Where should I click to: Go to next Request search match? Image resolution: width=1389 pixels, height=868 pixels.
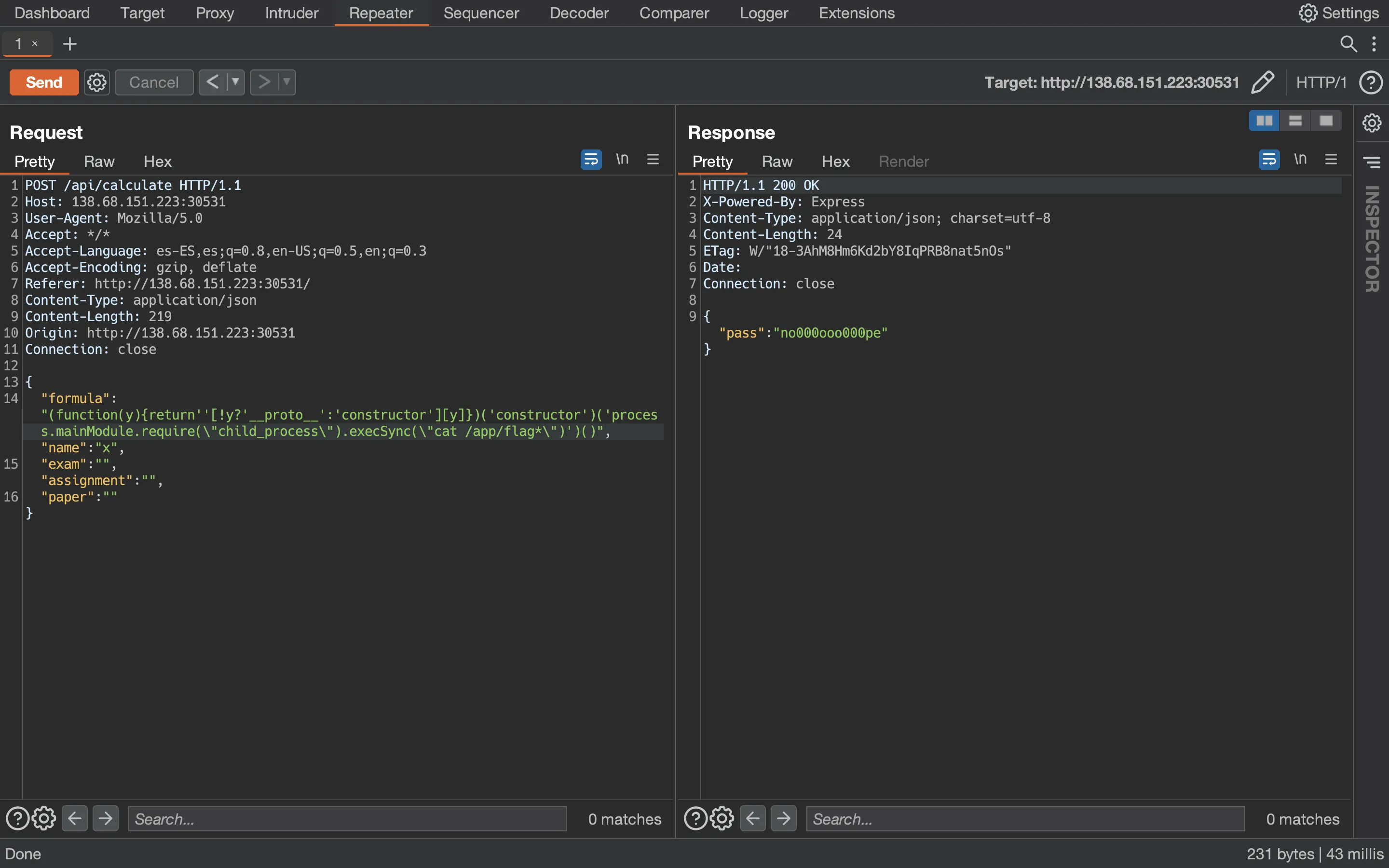tap(106, 819)
